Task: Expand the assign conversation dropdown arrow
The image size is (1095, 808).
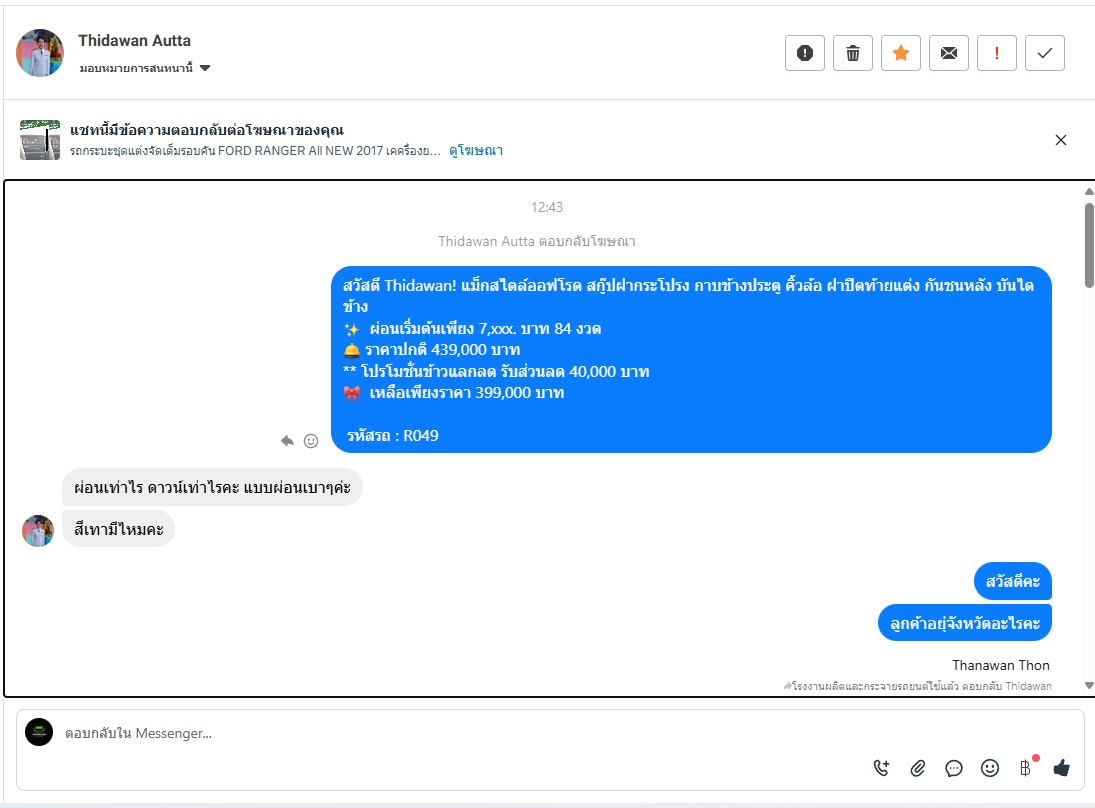Action: point(205,68)
